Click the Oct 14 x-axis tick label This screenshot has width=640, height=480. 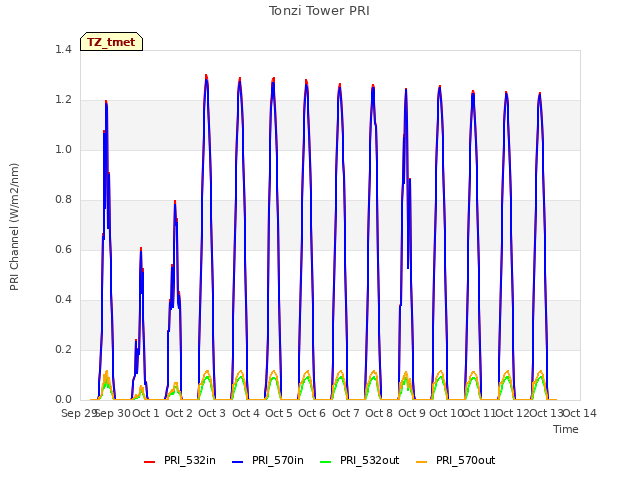[580, 413]
